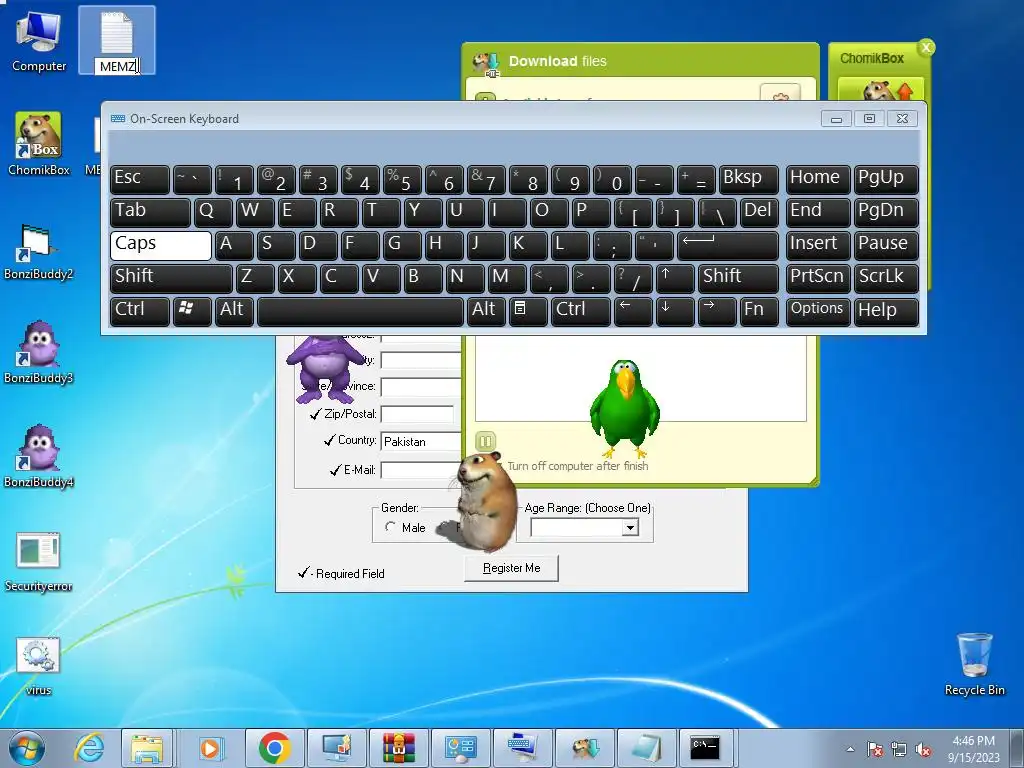Open Windows Media Player from taskbar

pos(210,748)
